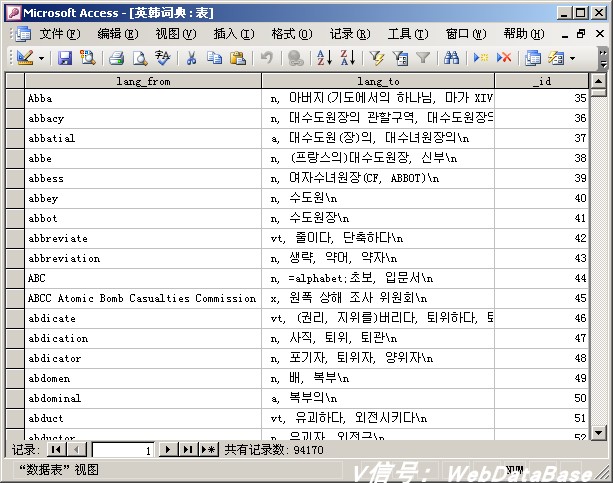Open the 窗口(W) menu
Image resolution: width=613 pixels, height=483 pixels.
tap(466, 34)
